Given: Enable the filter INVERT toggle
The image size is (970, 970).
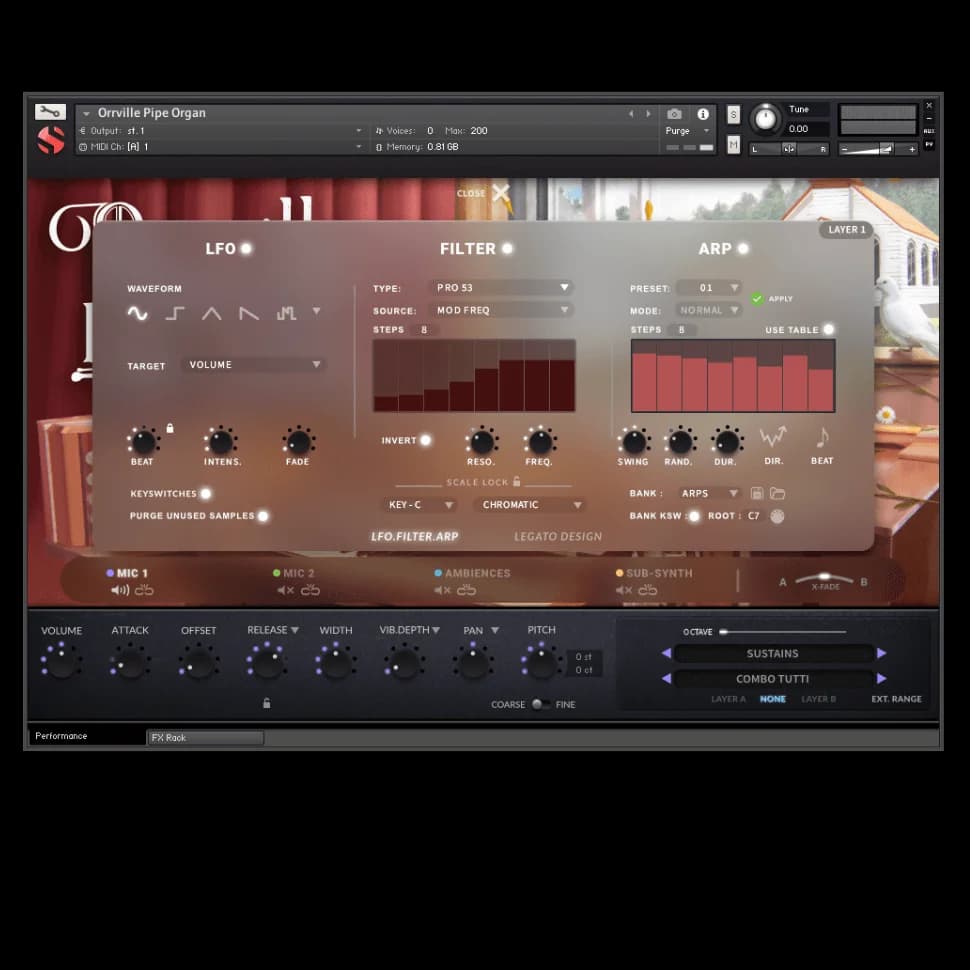Looking at the screenshot, I should click(x=425, y=440).
